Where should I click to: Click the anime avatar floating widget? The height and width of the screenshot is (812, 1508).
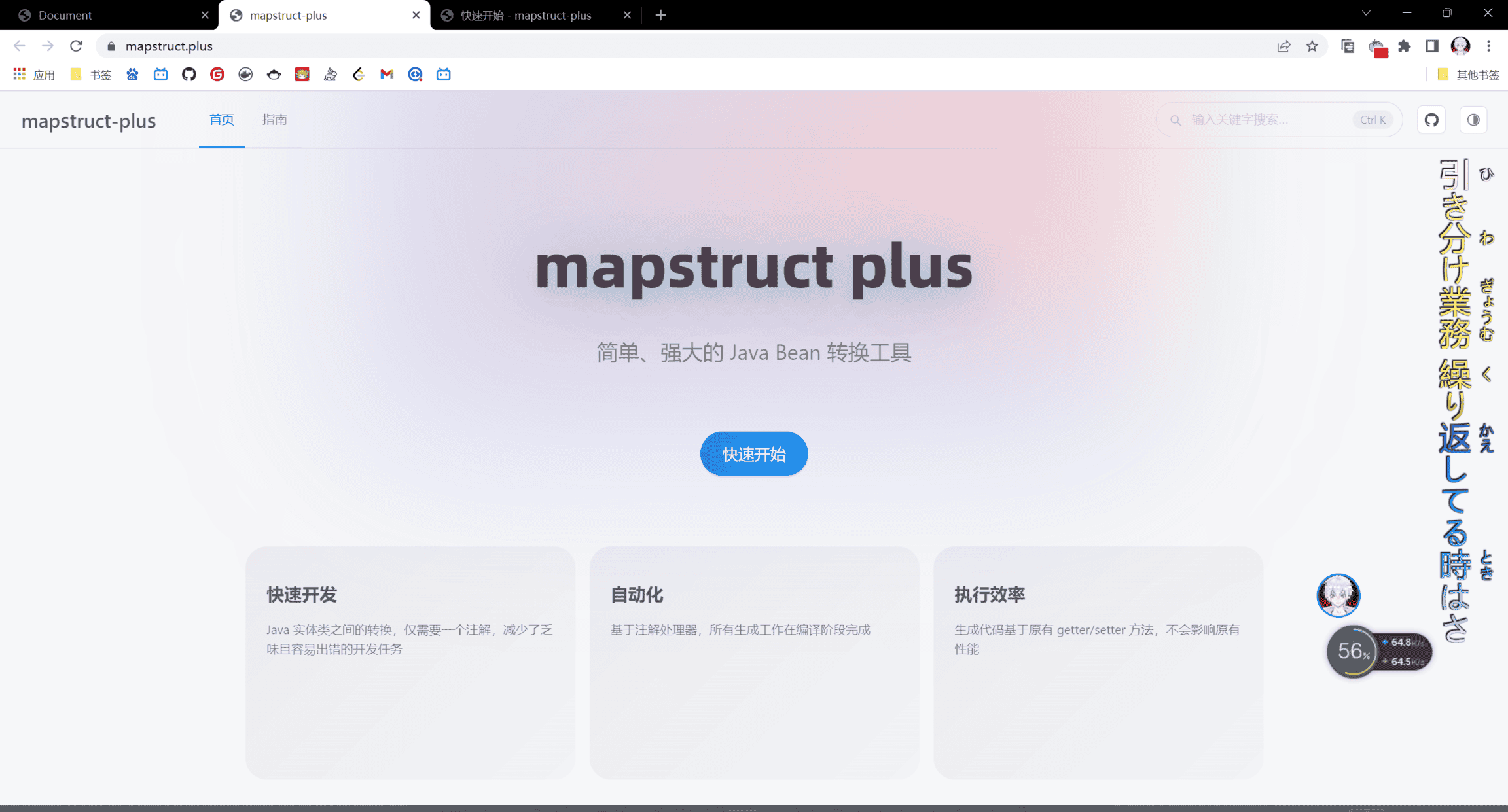tap(1338, 595)
